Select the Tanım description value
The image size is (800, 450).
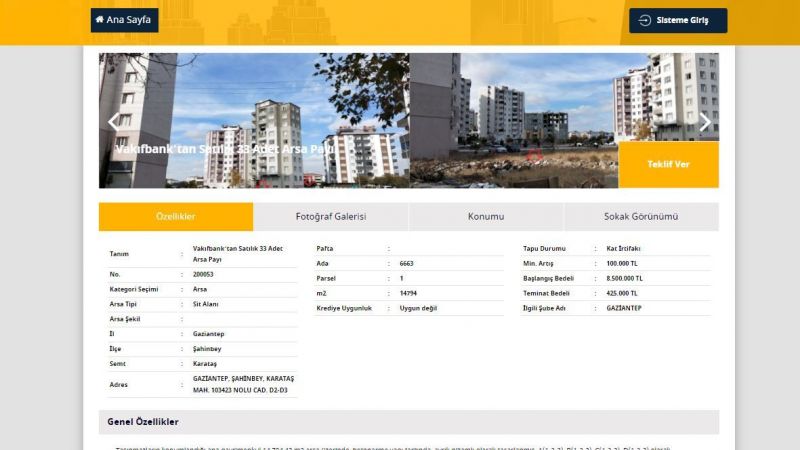click(x=238, y=254)
